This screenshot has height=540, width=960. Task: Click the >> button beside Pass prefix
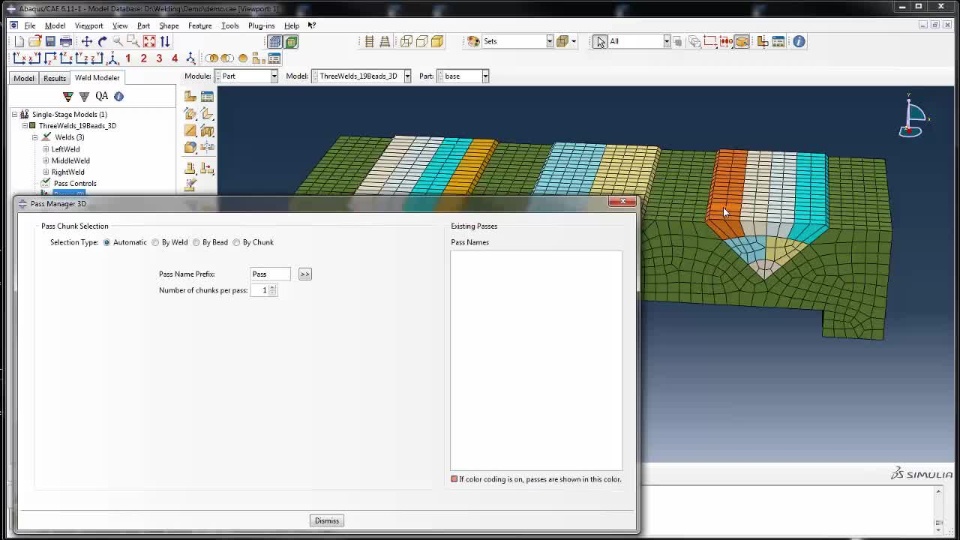[x=305, y=274]
